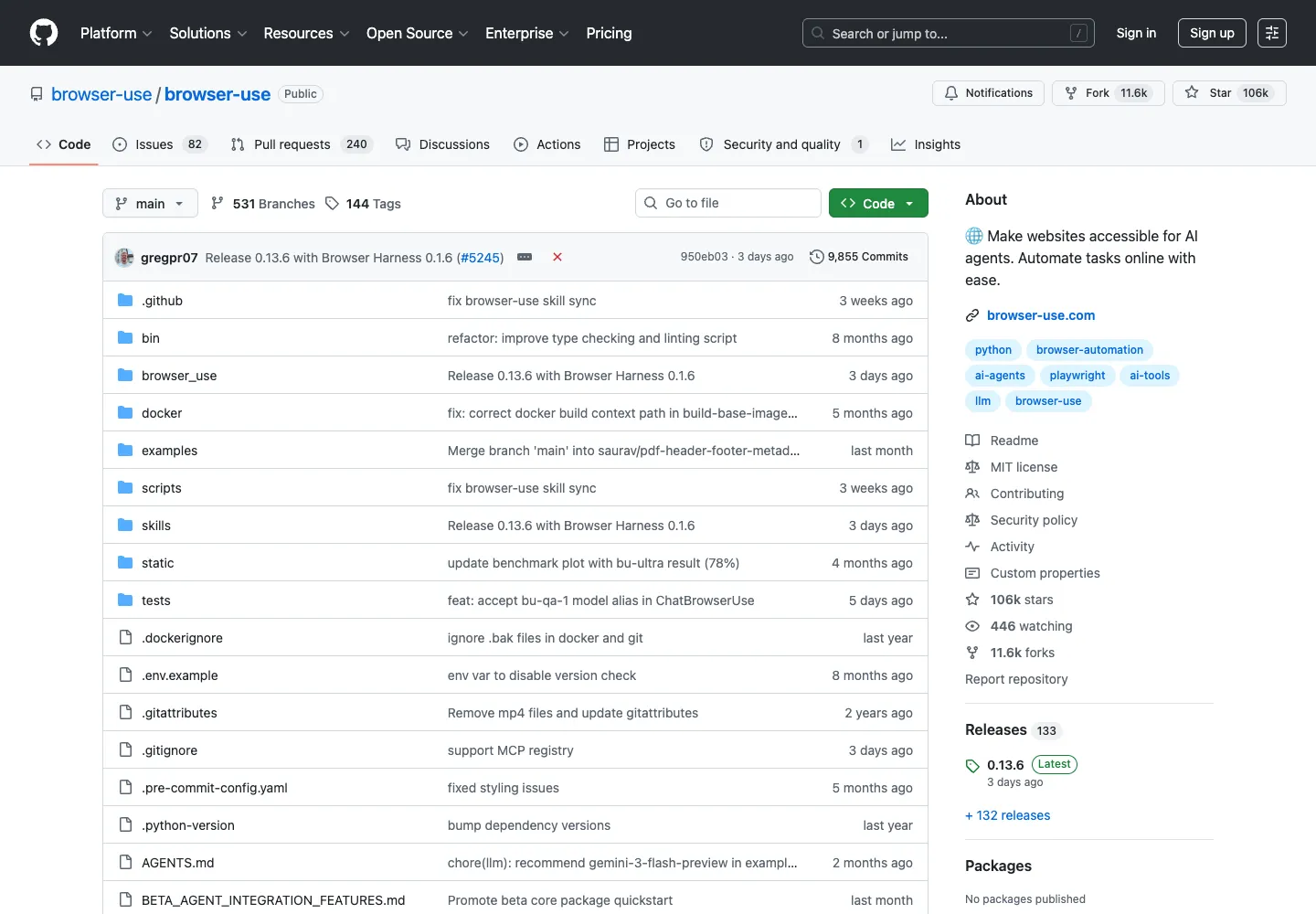Open the green Code dropdown button
1316x914 pixels.
click(x=878, y=203)
